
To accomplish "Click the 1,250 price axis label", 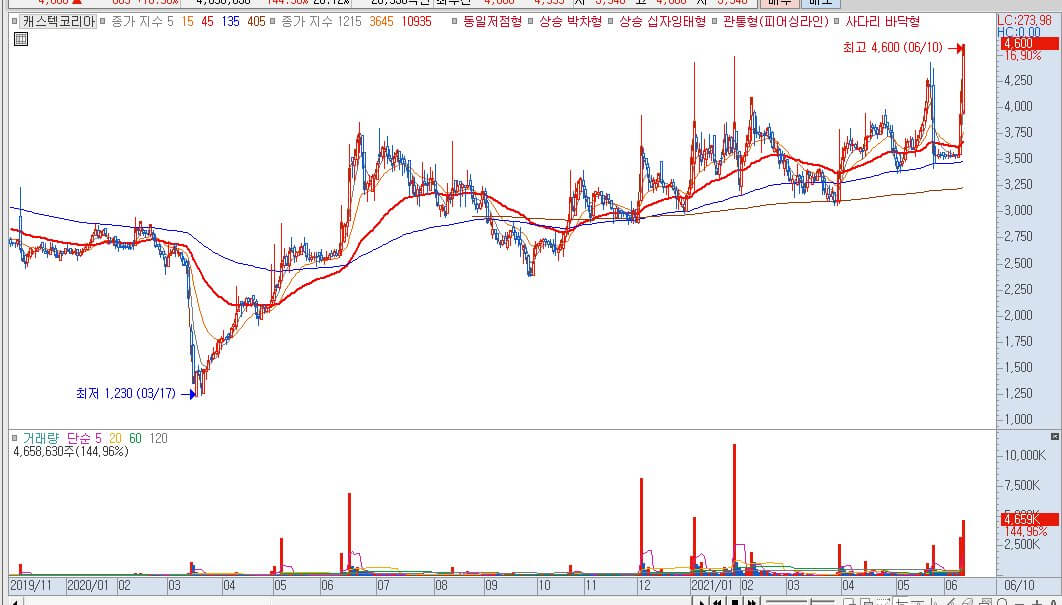I will click(1018, 393).
